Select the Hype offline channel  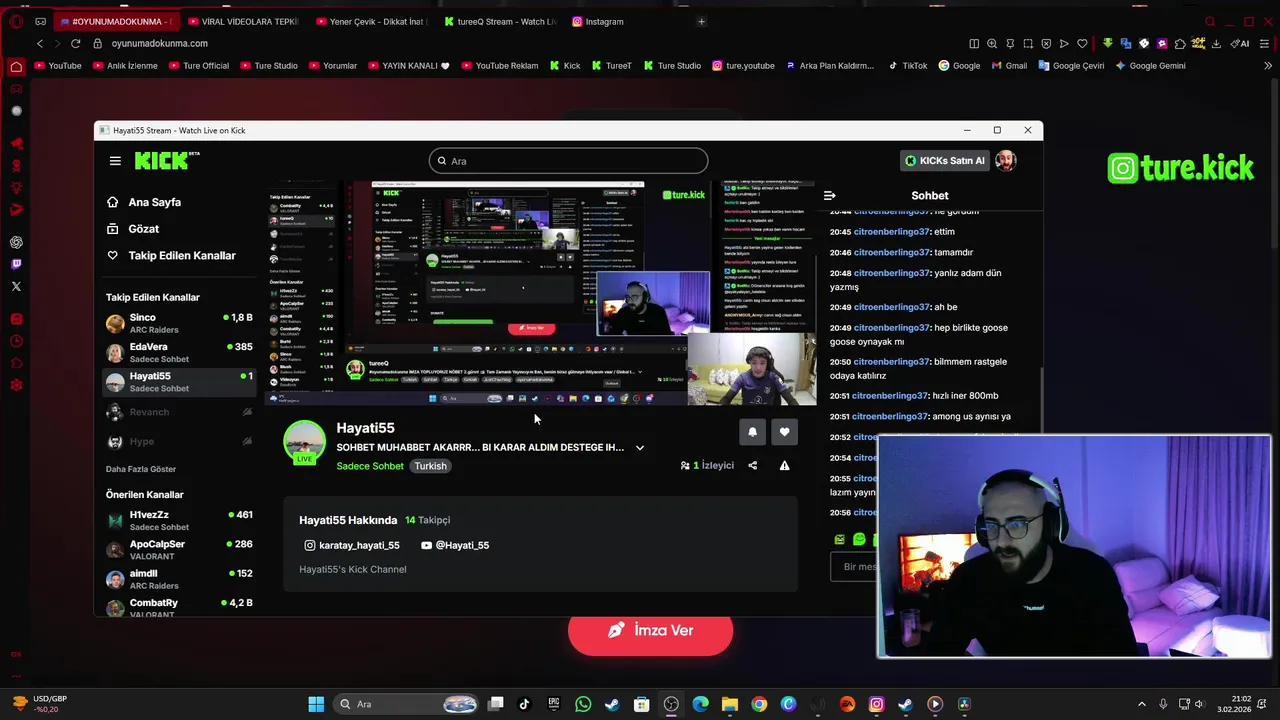[x=179, y=441]
